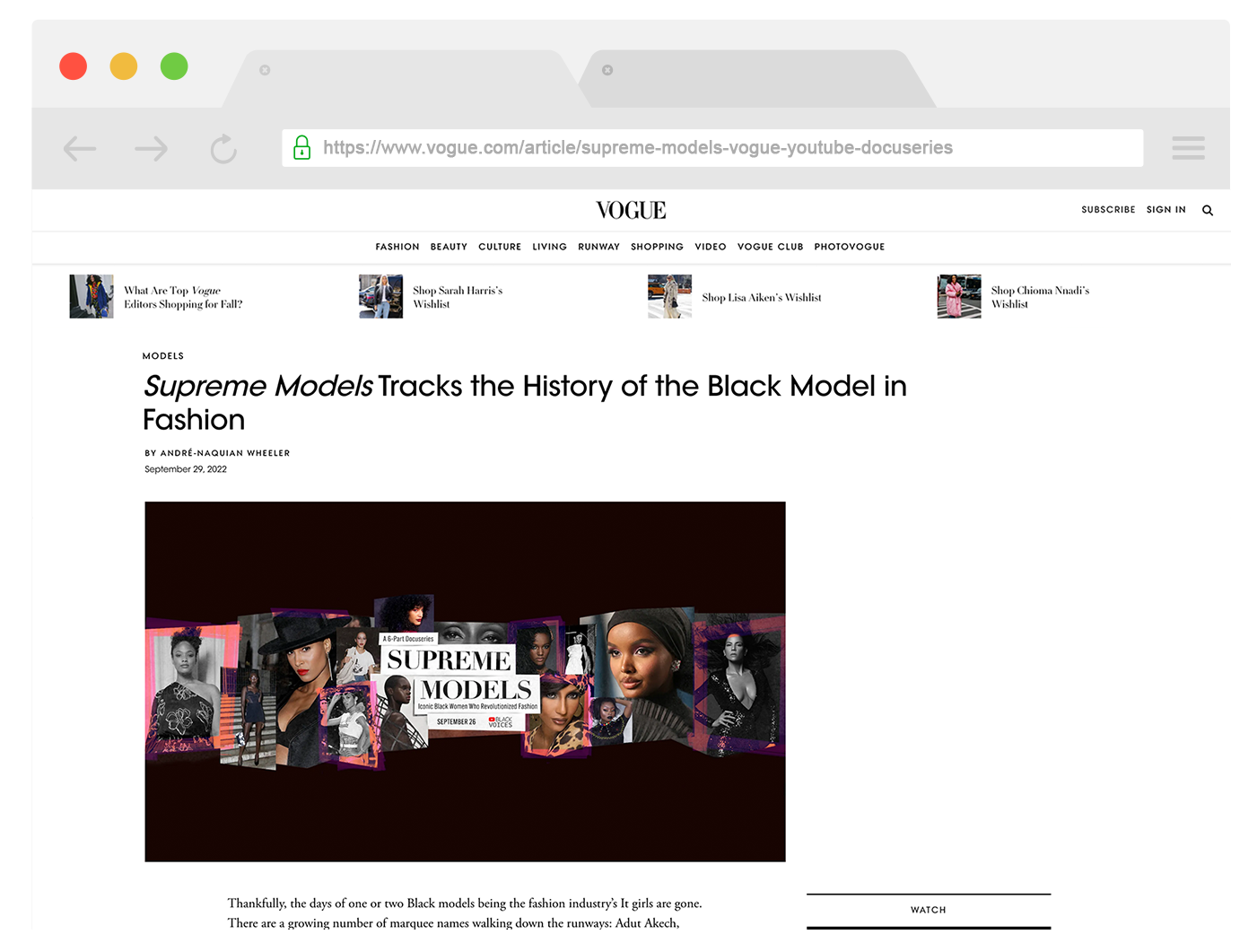
Task: Click the paragraph starting 'Thankfully, the days'
Action: pos(465,913)
